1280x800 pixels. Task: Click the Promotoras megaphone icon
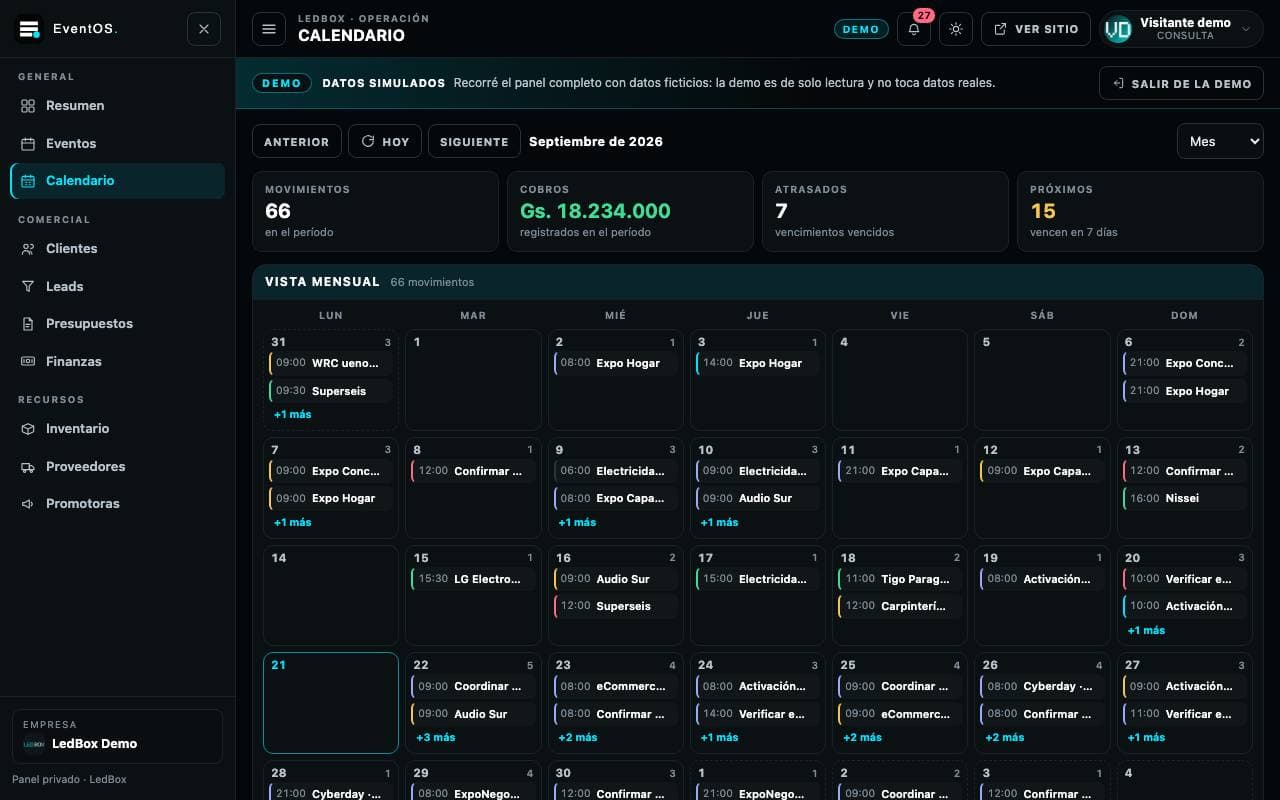click(28, 504)
